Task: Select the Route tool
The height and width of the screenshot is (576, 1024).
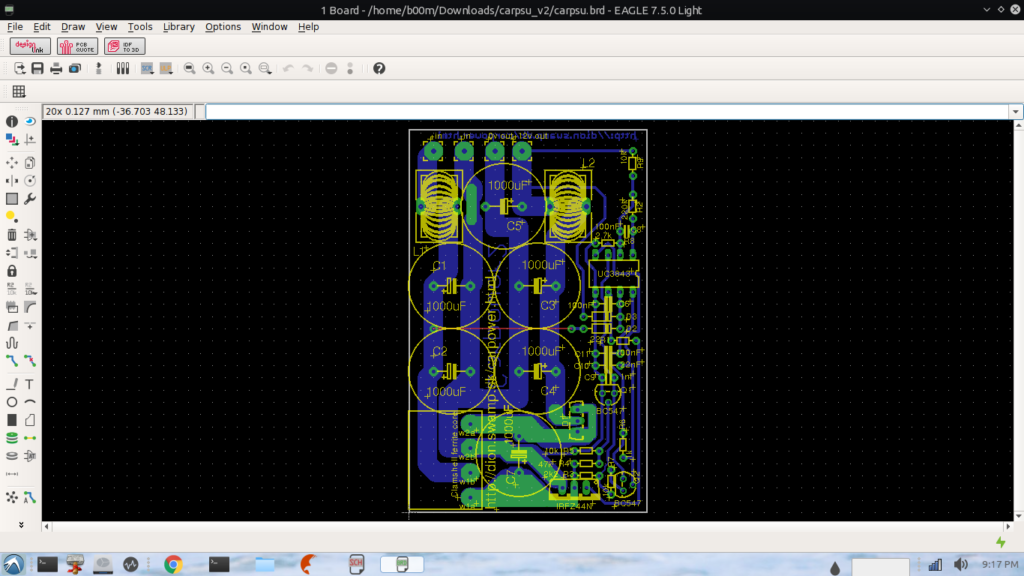Action: (12, 360)
